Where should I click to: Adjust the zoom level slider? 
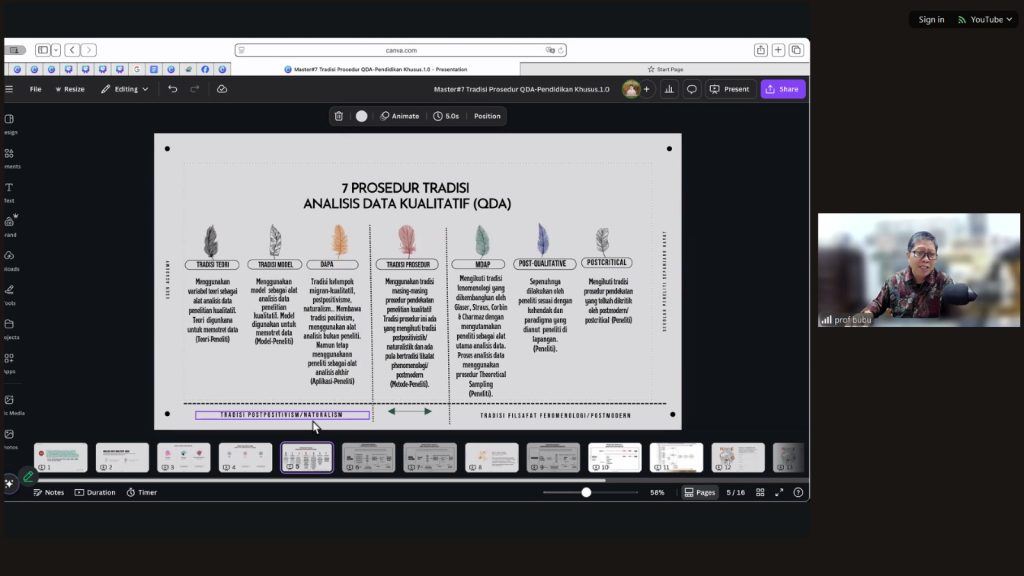(586, 492)
